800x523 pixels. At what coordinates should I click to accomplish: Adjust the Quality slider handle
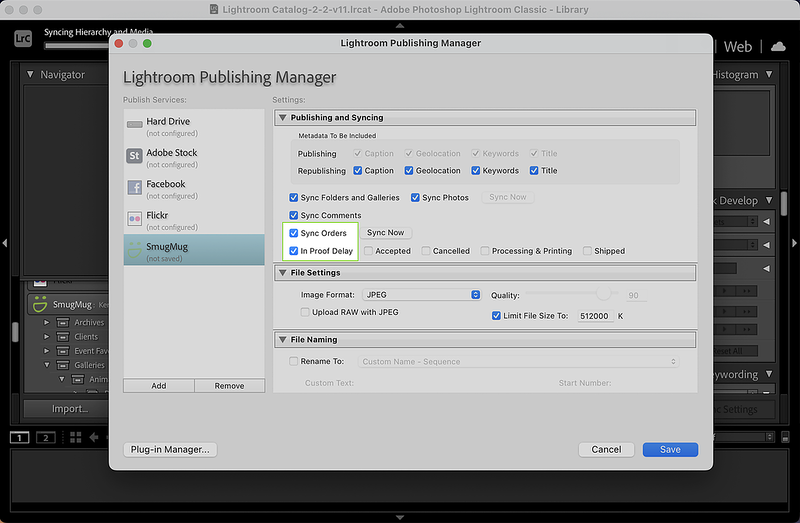(603, 295)
